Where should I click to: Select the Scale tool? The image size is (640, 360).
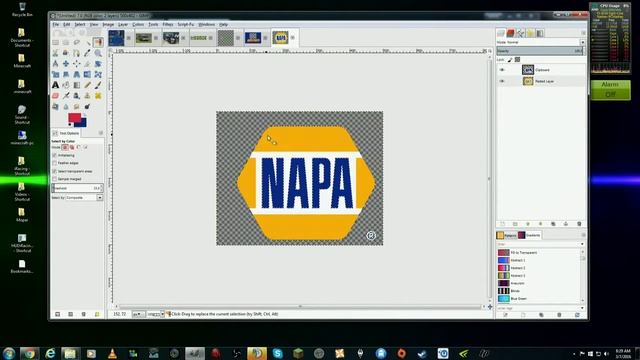pyautogui.click(x=56, y=74)
